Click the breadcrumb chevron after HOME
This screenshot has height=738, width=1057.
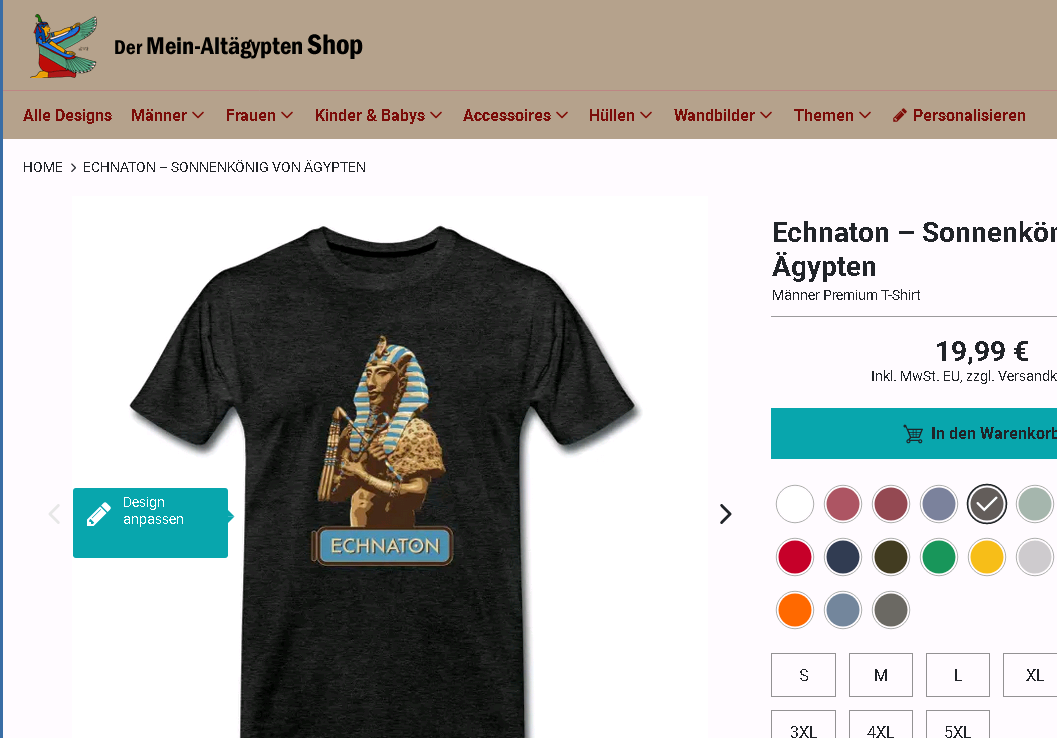(73, 168)
